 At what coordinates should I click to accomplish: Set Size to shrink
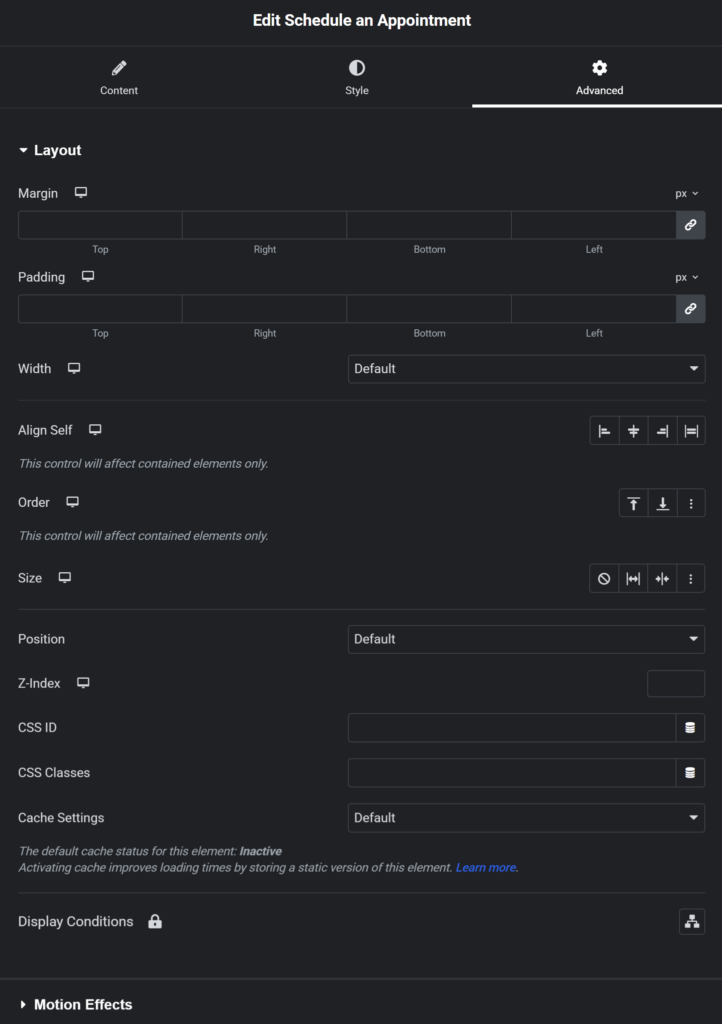(x=662, y=579)
